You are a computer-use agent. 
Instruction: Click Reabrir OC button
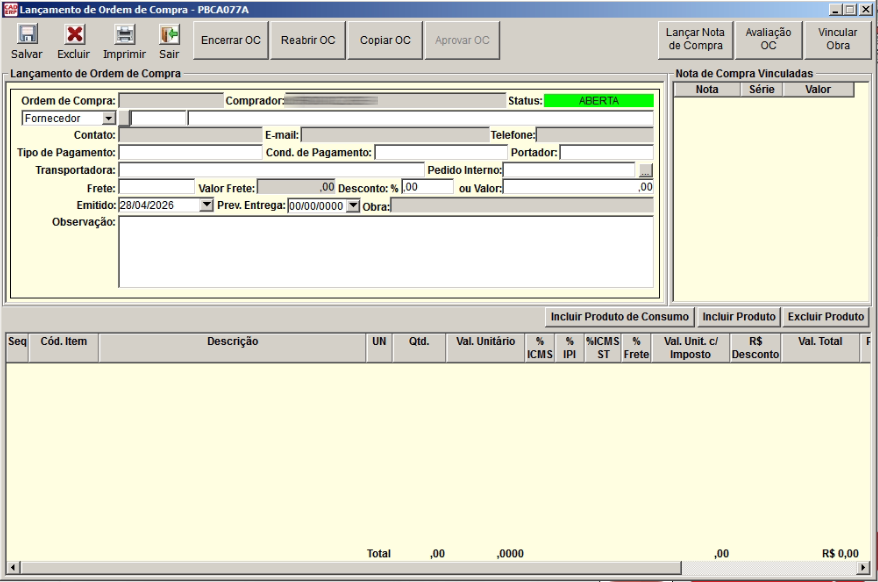308,40
